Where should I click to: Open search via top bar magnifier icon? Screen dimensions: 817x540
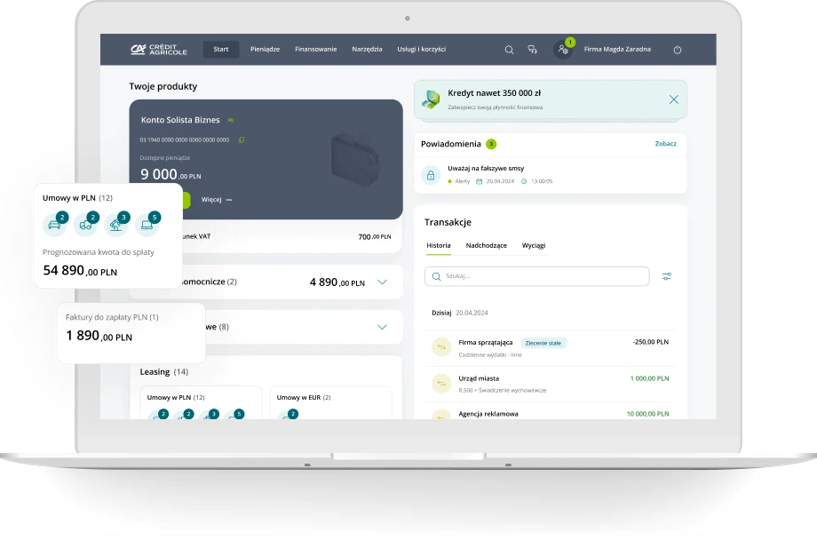coord(509,49)
